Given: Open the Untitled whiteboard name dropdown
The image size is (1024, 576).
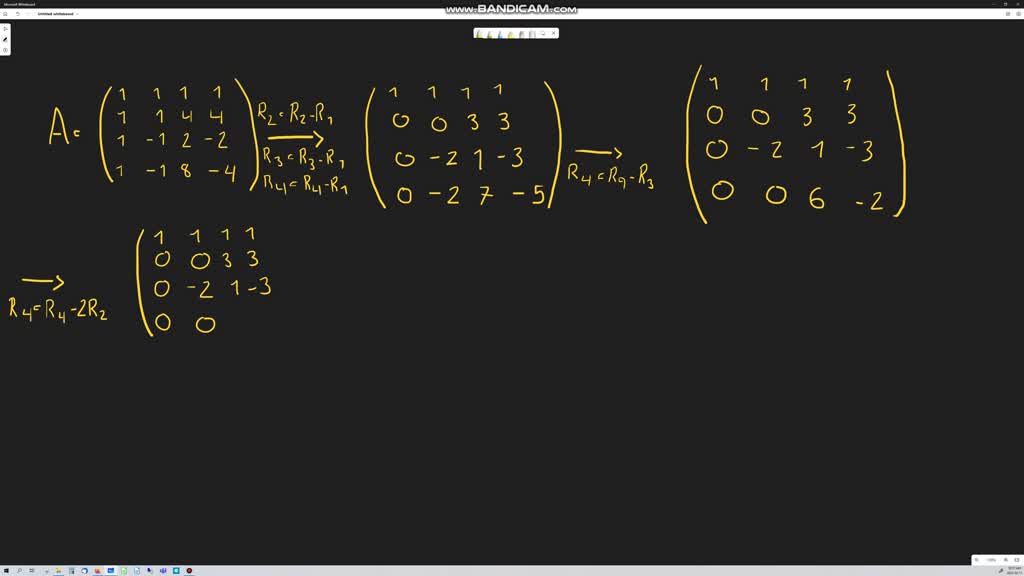Looking at the screenshot, I should [78, 15].
